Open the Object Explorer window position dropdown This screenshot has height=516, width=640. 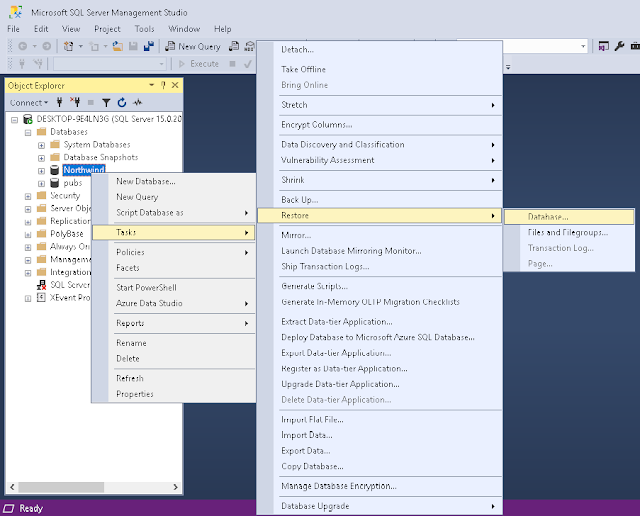(151, 85)
